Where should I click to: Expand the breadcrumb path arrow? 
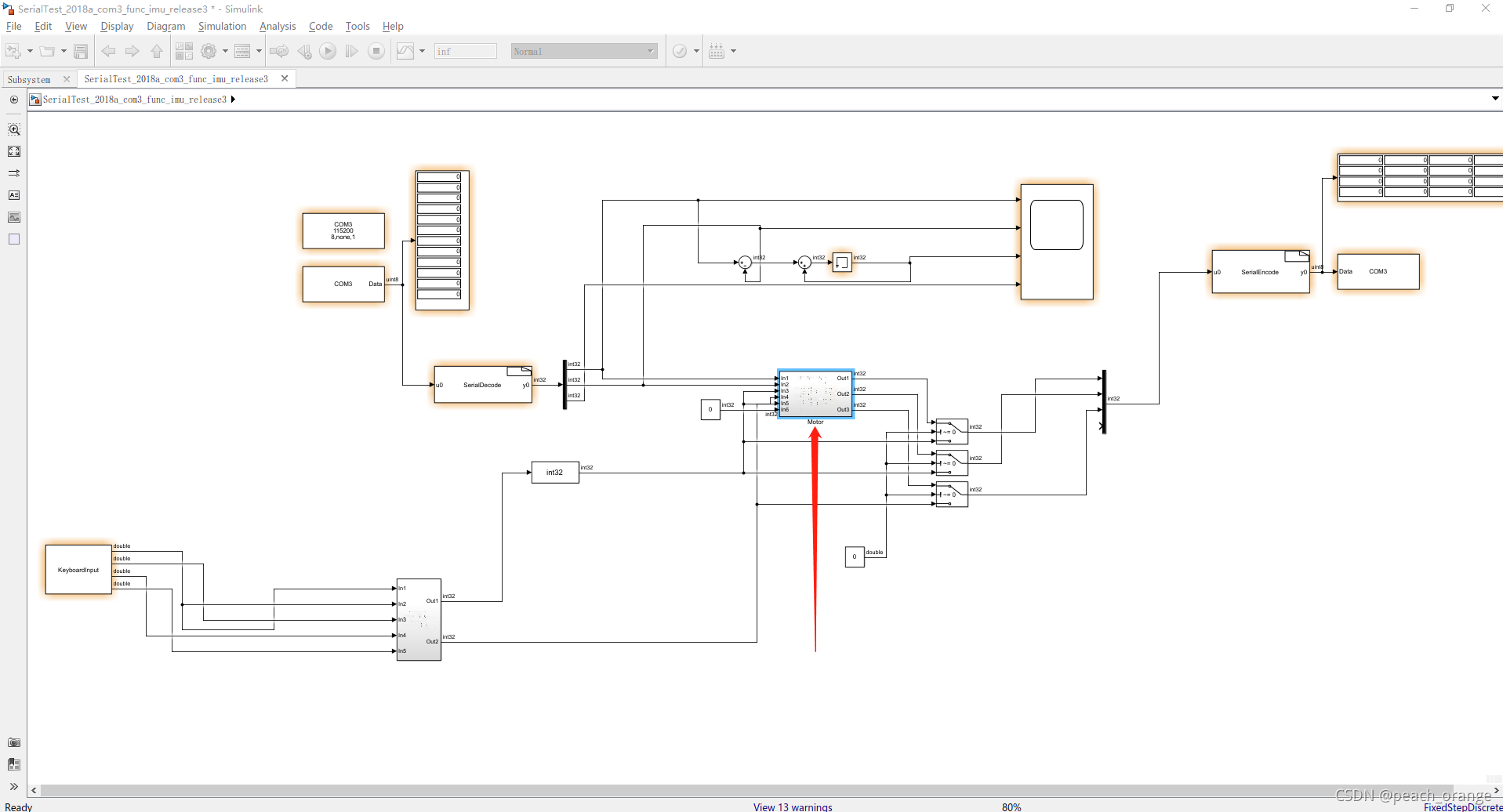pyautogui.click(x=233, y=100)
